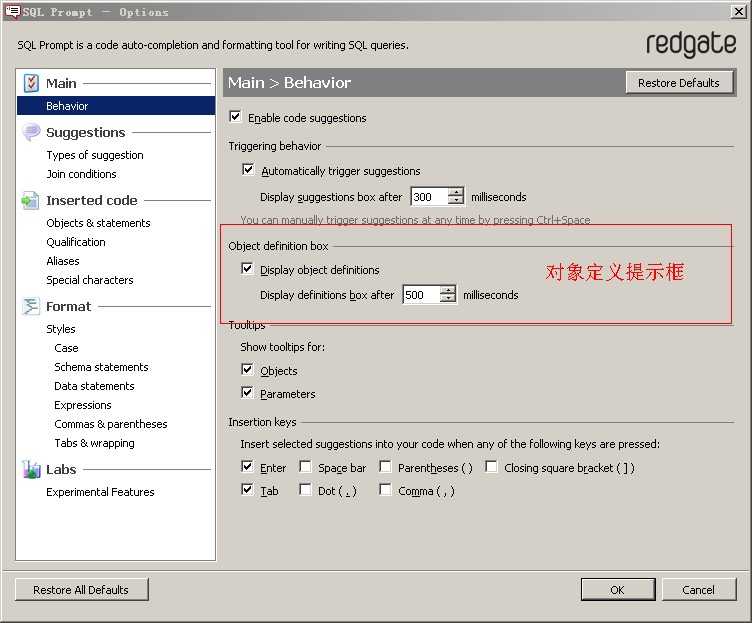Image resolution: width=752 pixels, height=623 pixels.
Task: Enable Parentheses insertion key checkbox
Action: coord(385,467)
